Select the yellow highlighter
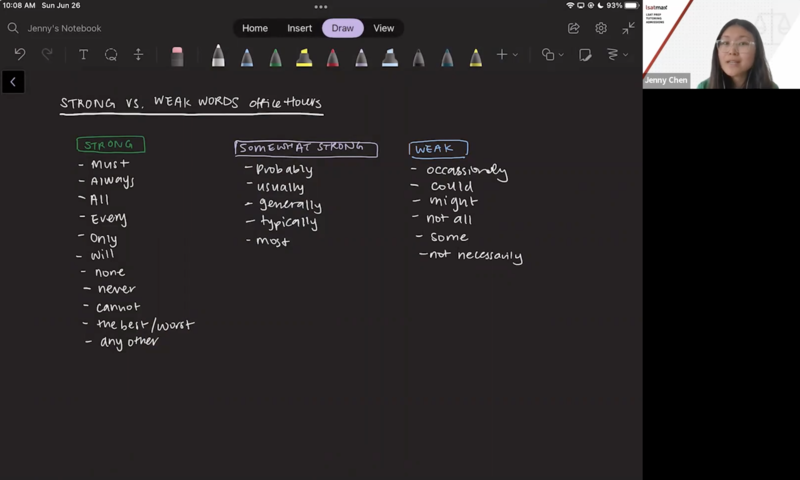The width and height of the screenshot is (800, 480). [304, 57]
